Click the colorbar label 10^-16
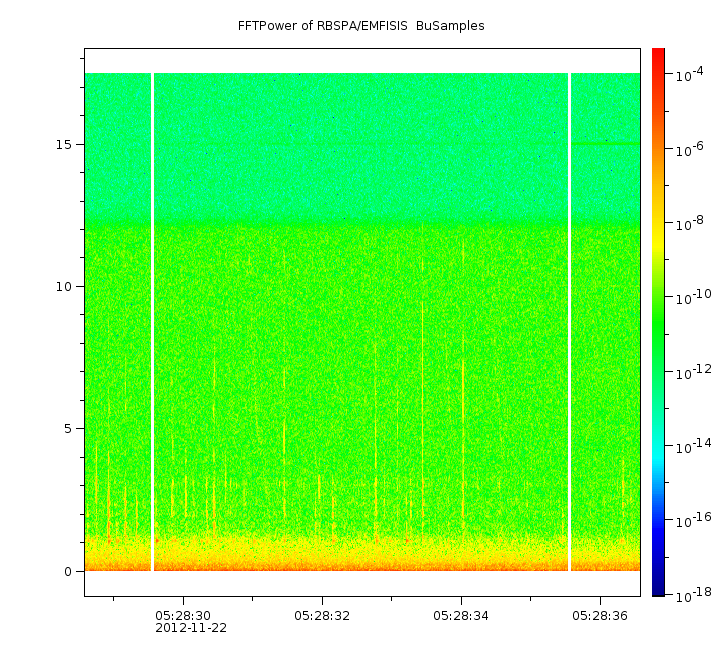Image resolution: width=724 pixels, height=656 pixels. pyautogui.click(x=693, y=521)
